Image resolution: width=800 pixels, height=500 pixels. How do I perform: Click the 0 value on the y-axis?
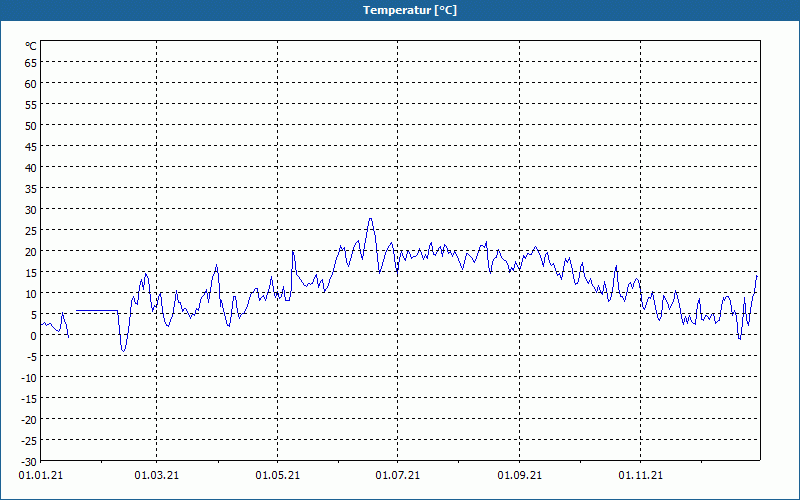33,335
